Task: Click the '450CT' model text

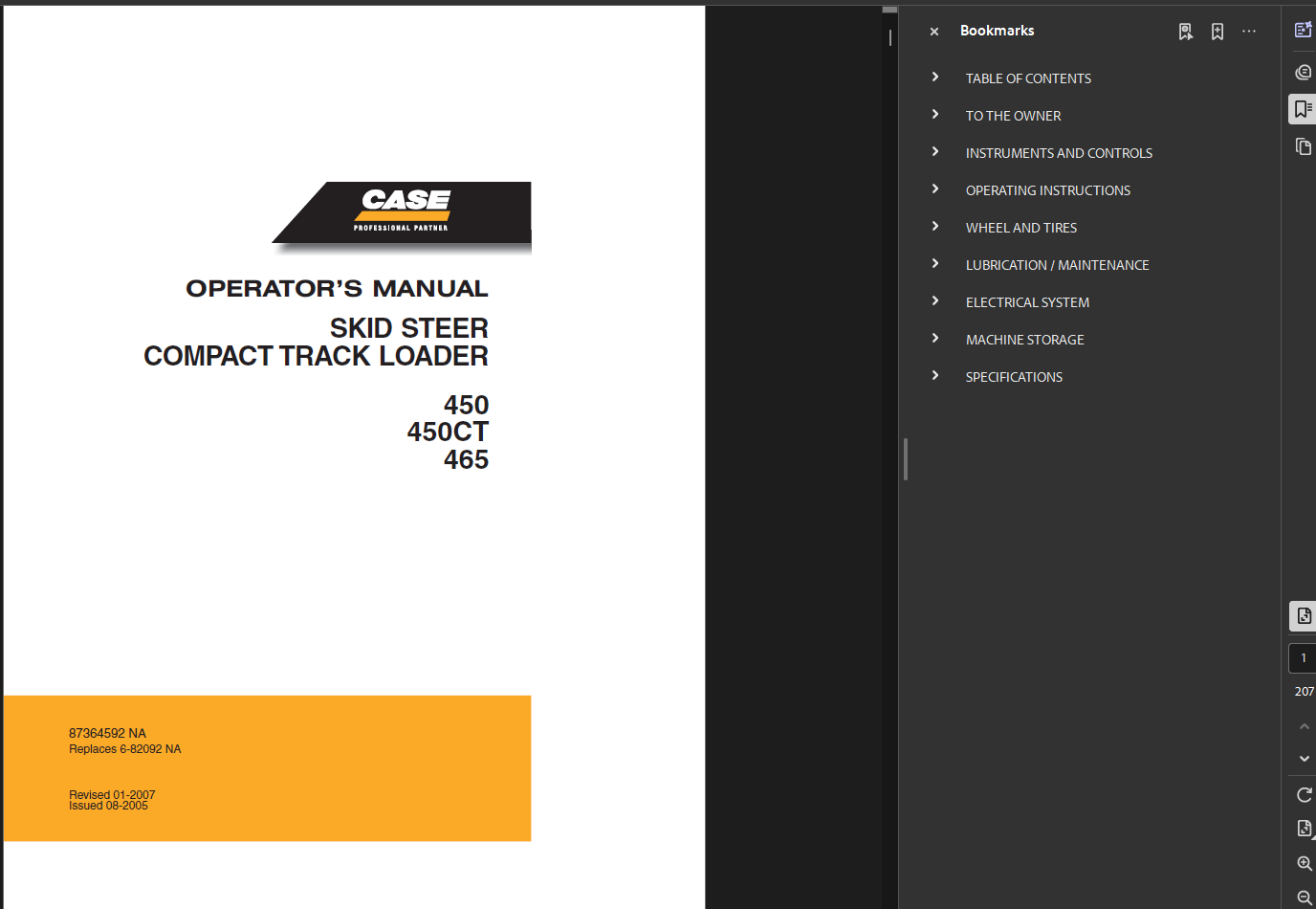Action: (448, 432)
